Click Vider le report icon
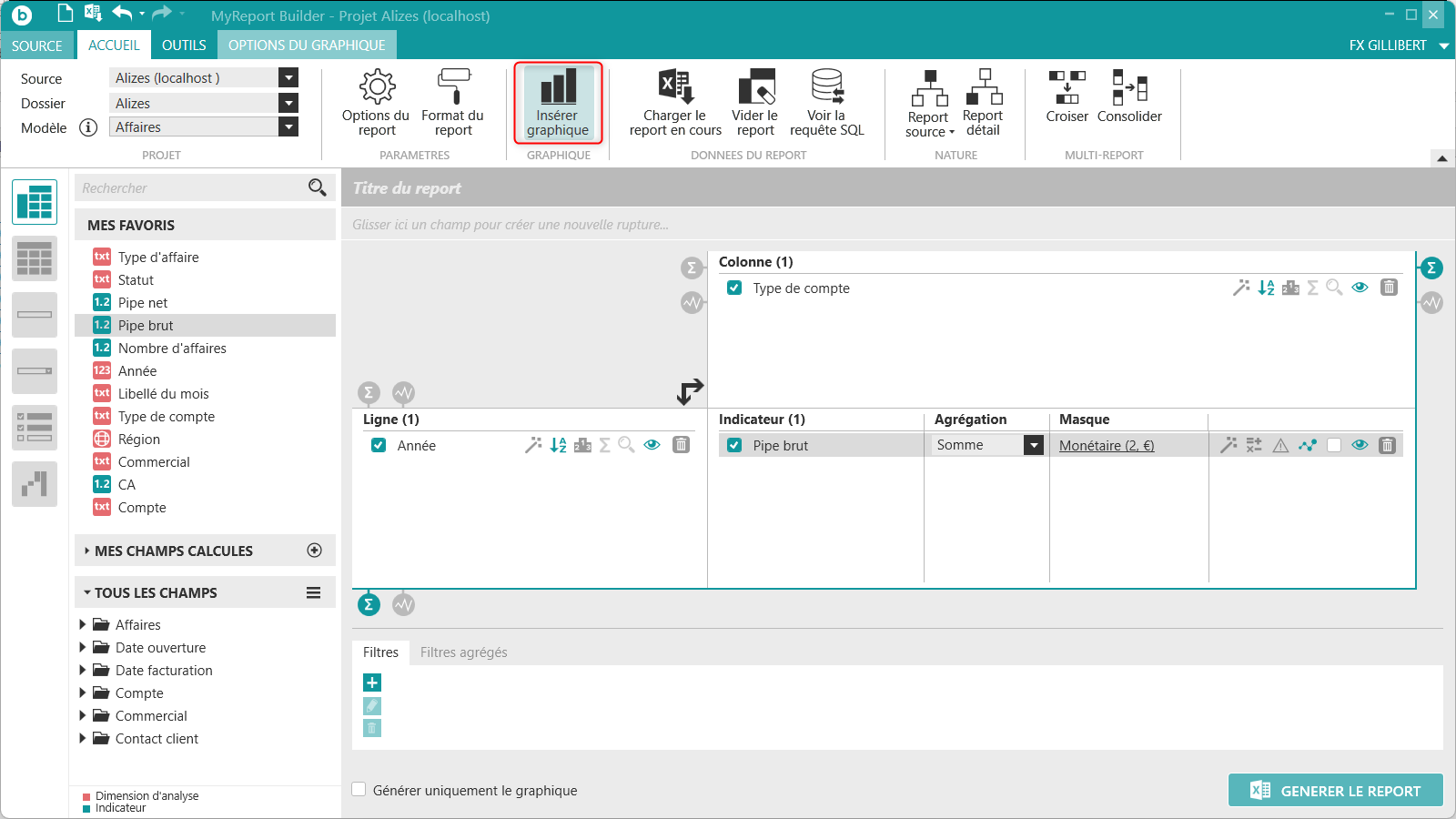Viewport: 1456px width, 819px height. pyautogui.click(x=755, y=88)
